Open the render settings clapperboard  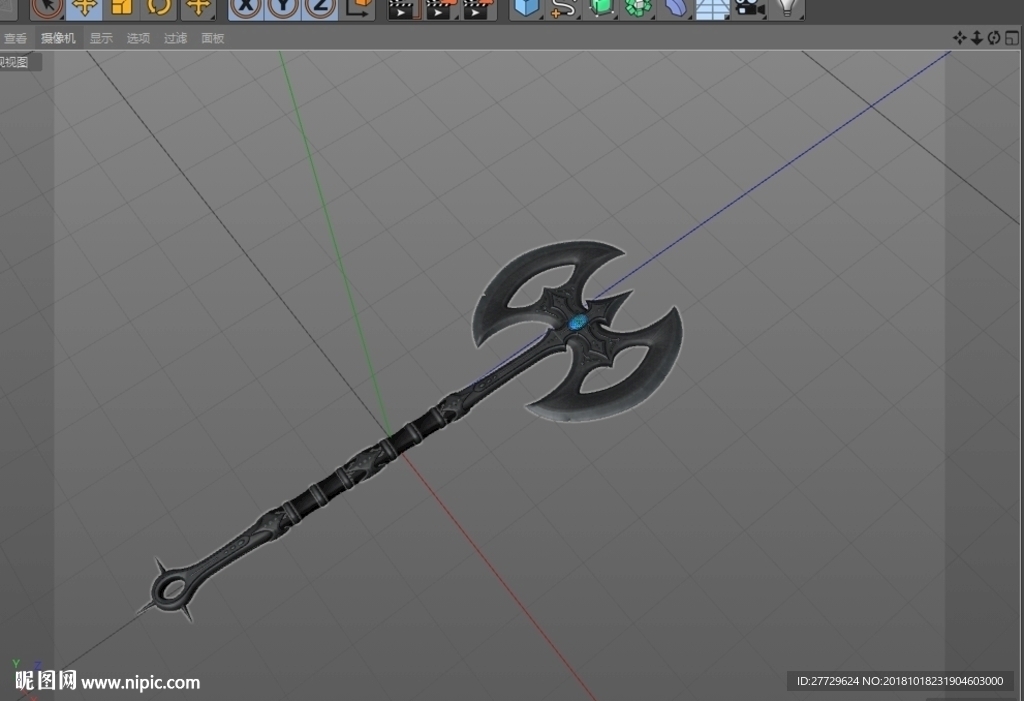pyautogui.click(x=478, y=8)
